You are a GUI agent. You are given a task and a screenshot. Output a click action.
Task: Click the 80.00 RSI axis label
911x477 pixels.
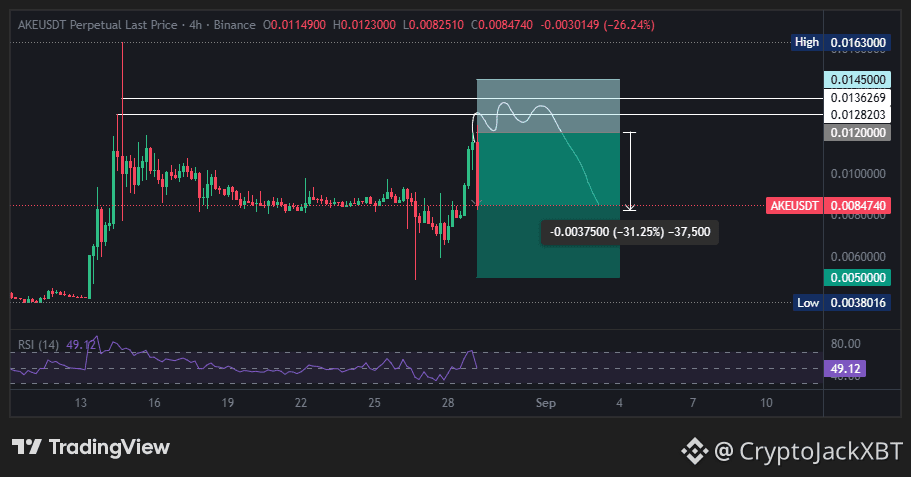coord(845,343)
